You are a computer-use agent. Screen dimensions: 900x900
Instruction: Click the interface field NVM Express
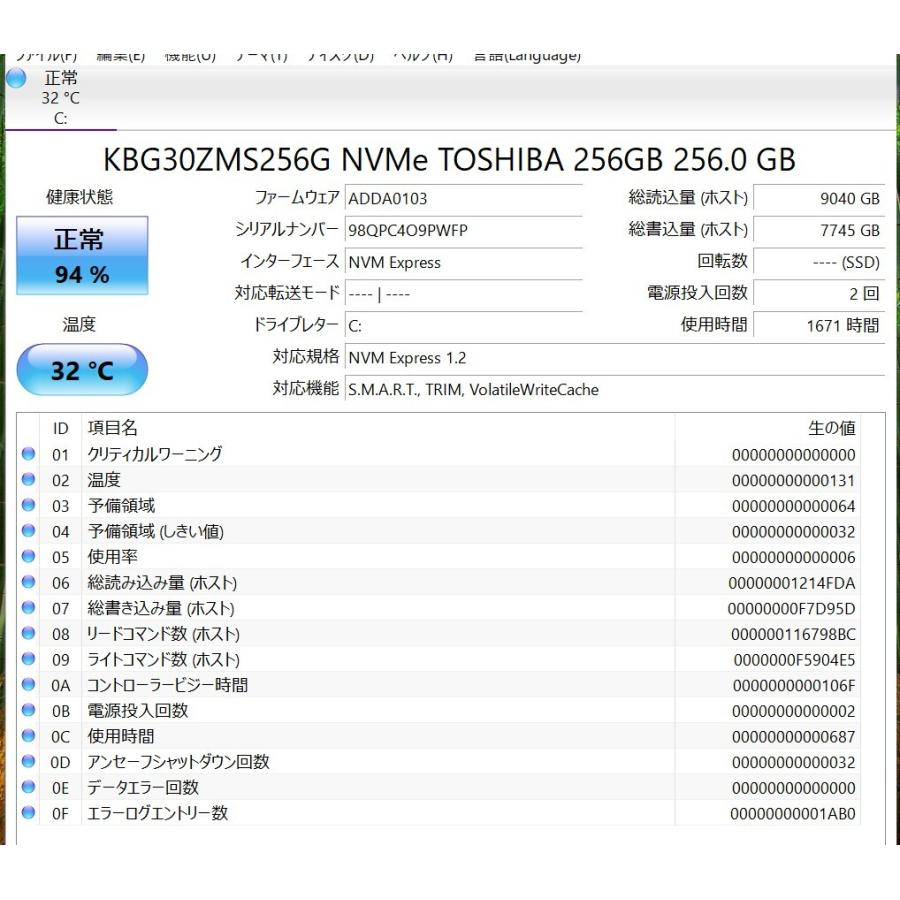[x=464, y=263]
